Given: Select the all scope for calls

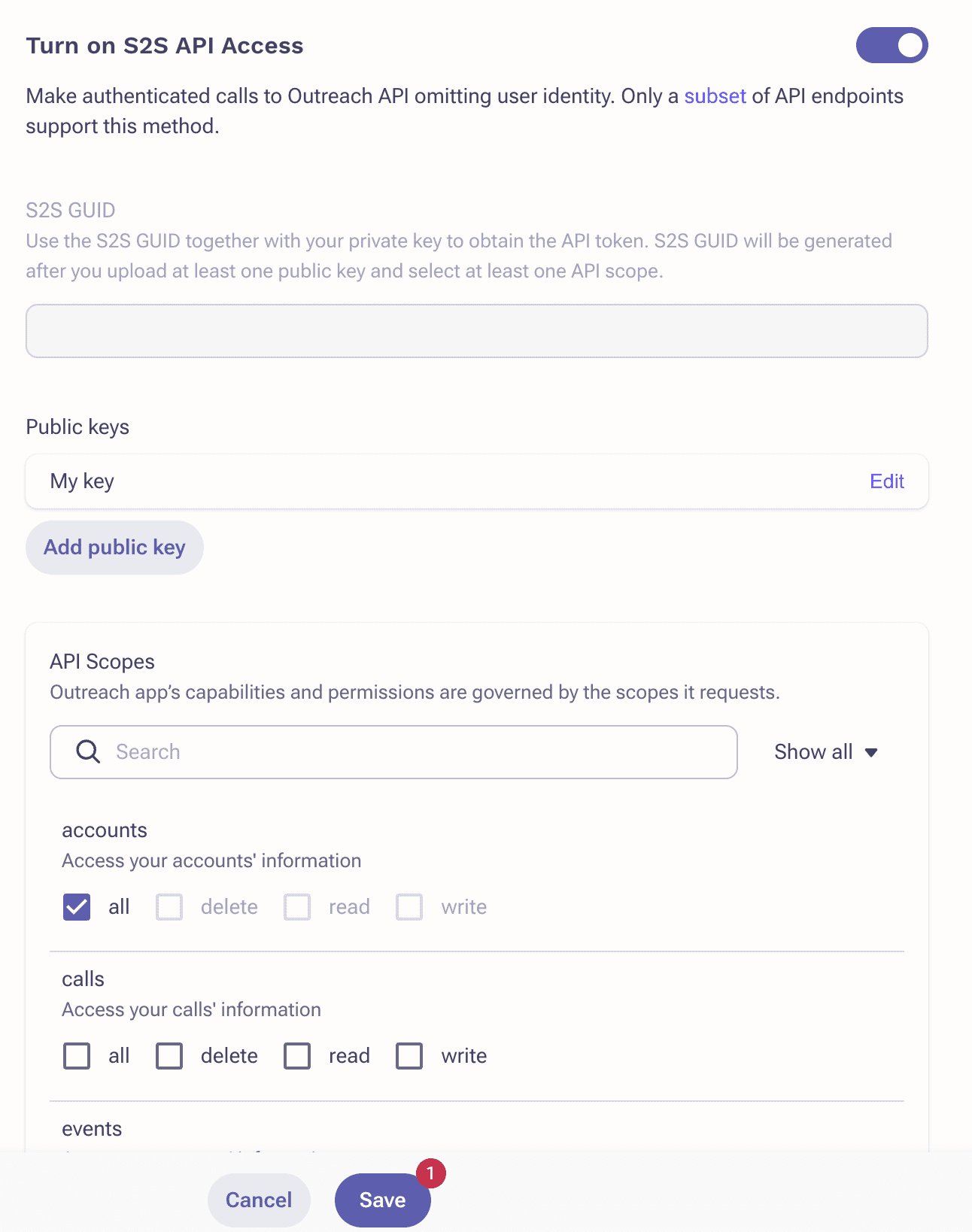Looking at the screenshot, I should [x=75, y=1055].
